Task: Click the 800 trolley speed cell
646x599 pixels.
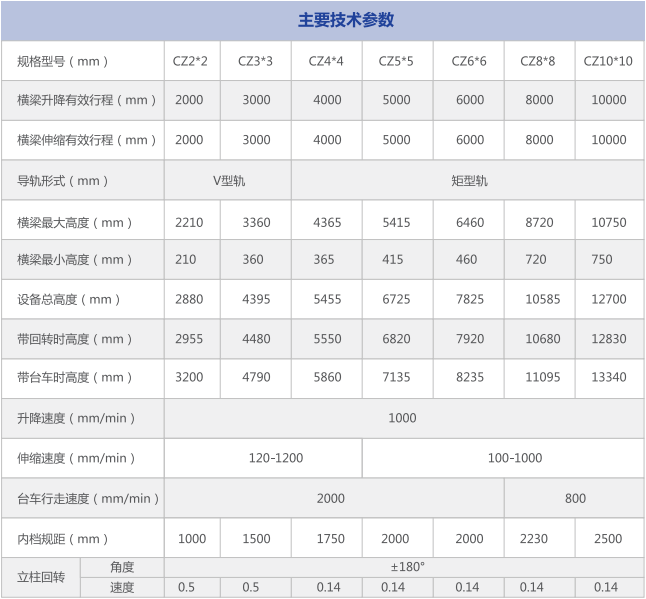Action: tap(574, 498)
